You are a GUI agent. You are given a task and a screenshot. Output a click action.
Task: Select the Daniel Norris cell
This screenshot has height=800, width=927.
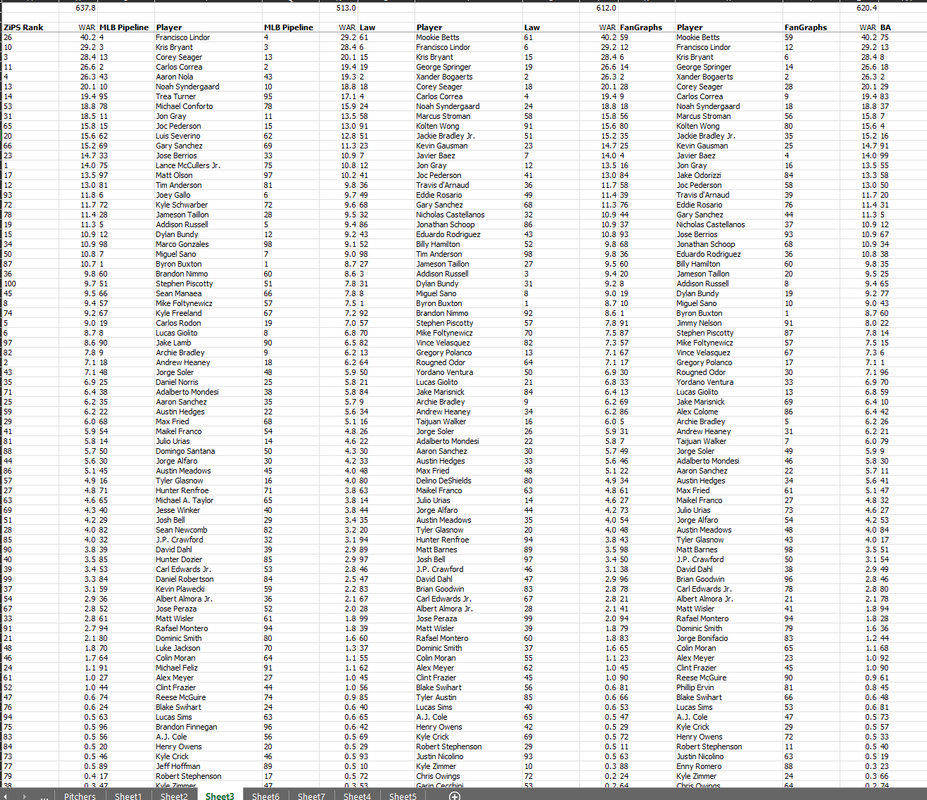pos(208,382)
